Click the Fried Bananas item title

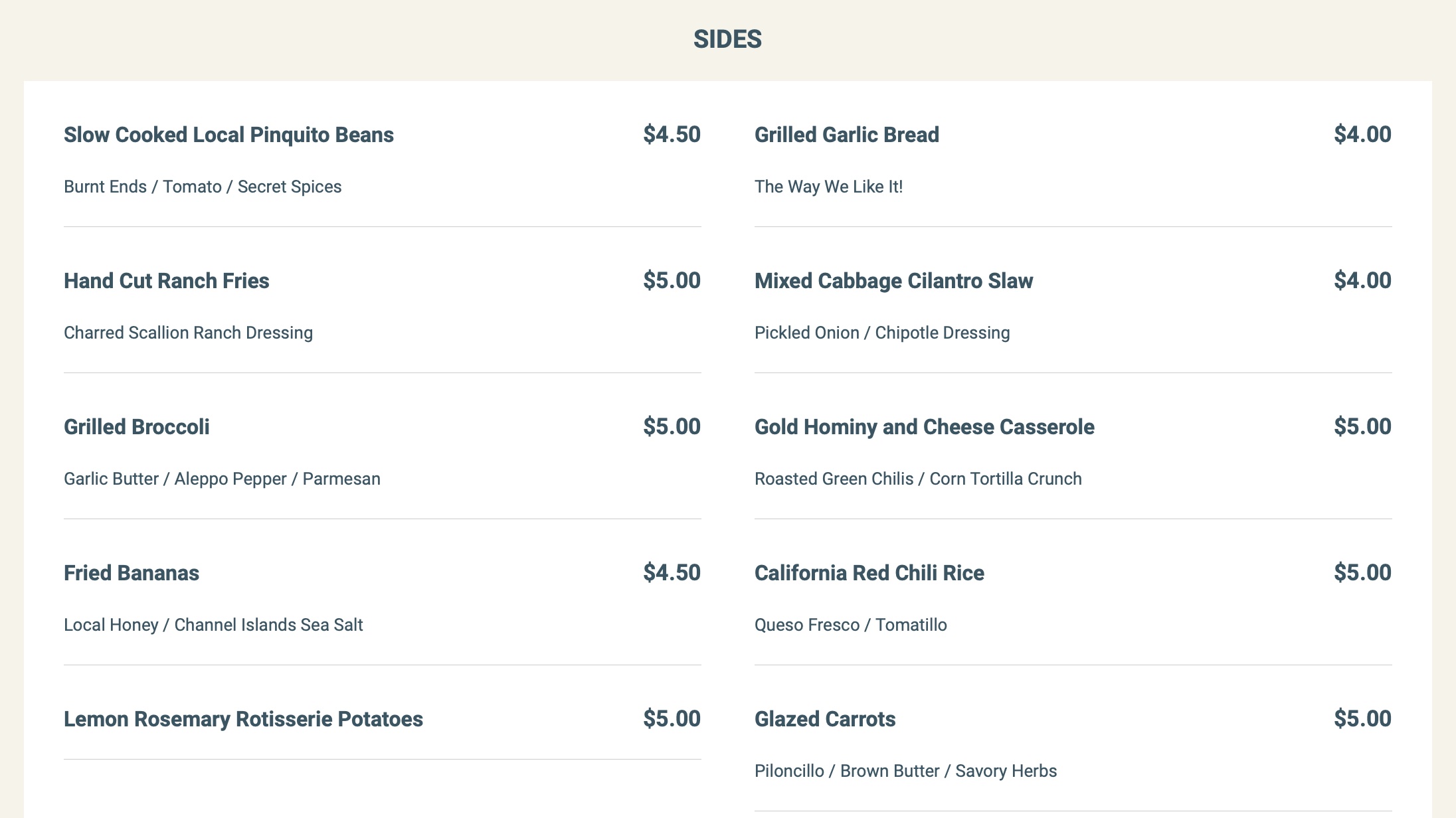coord(131,573)
